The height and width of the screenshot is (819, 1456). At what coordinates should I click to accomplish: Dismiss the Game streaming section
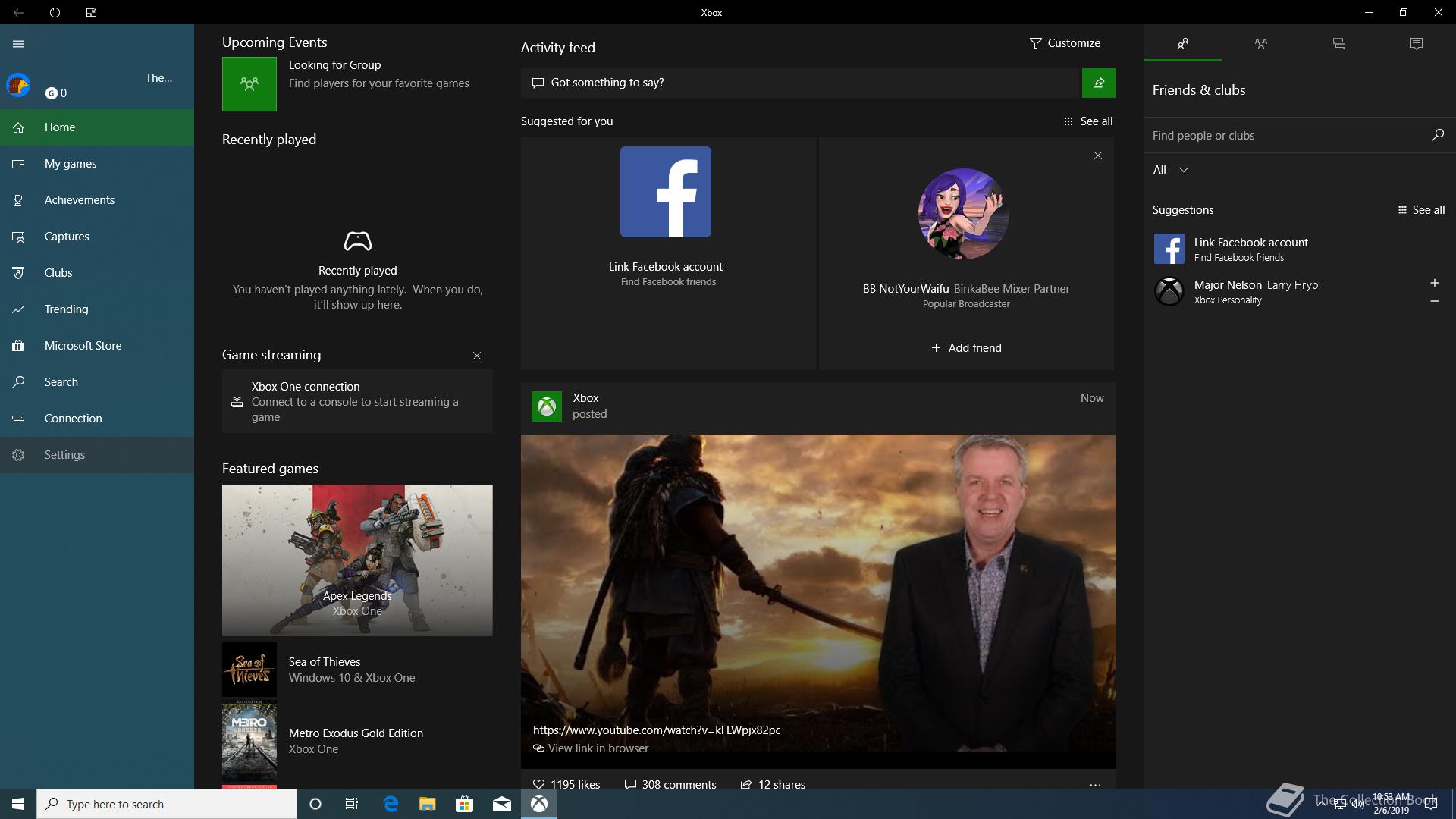pyautogui.click(x=477, y=356)
